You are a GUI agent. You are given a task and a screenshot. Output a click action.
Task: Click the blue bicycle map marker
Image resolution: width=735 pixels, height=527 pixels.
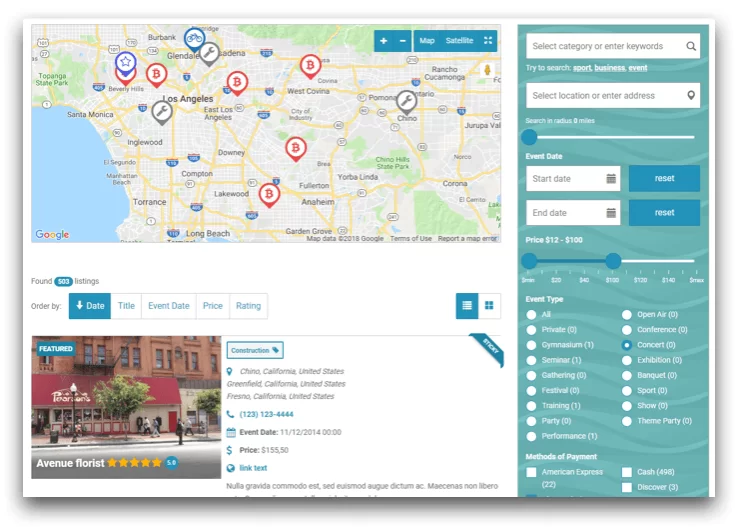(x=194, y=38)
